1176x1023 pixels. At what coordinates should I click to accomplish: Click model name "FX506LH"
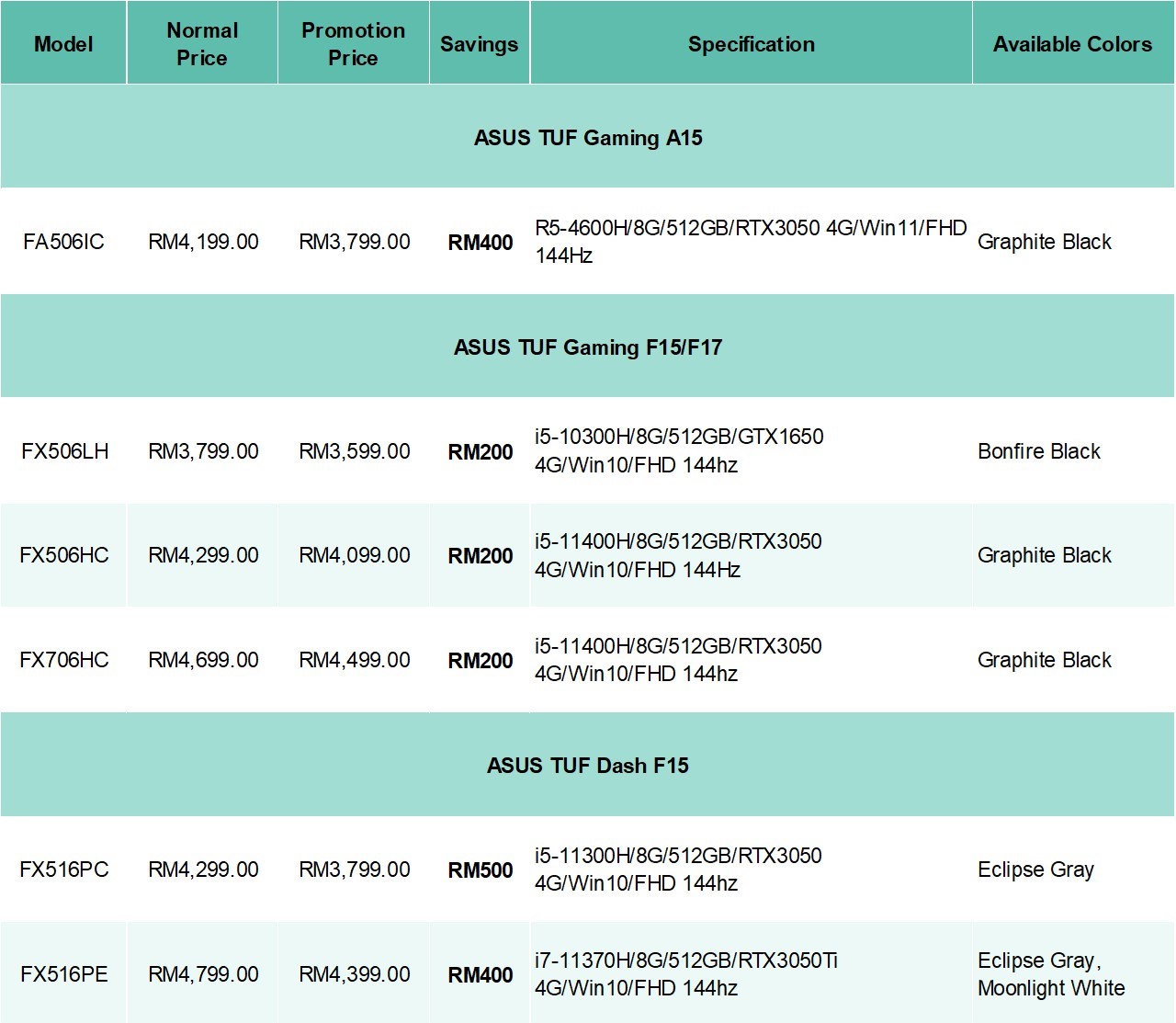[64, 451]
